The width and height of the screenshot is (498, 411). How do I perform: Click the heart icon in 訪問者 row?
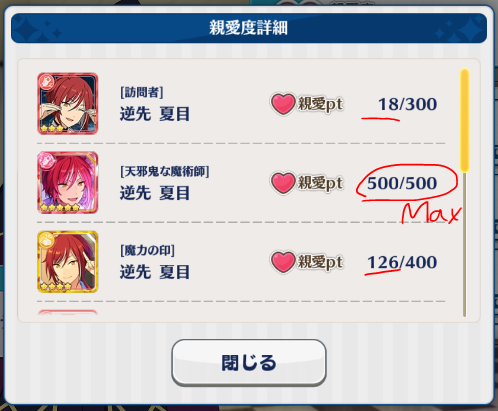tap(283, 104)
